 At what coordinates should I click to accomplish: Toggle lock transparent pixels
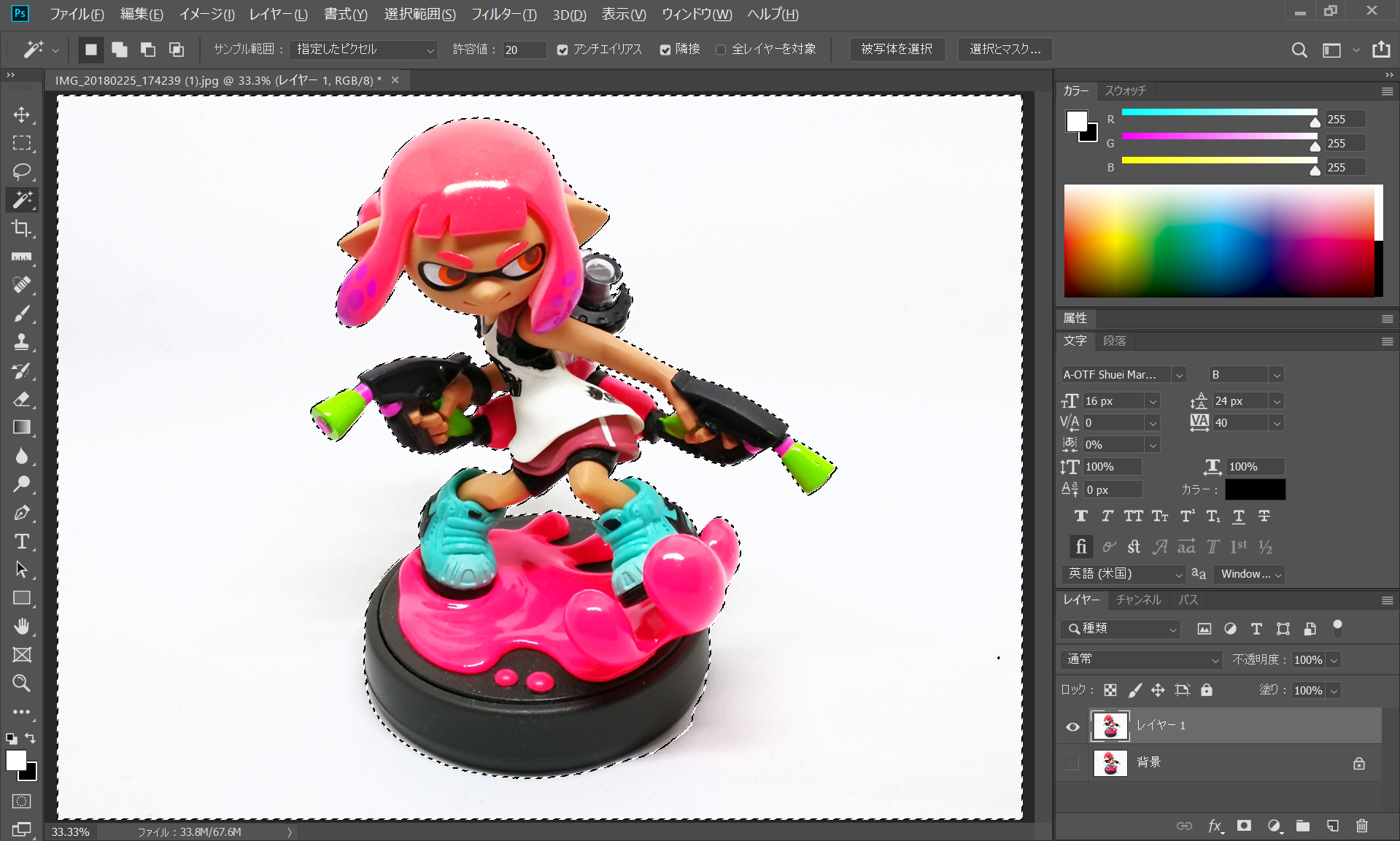[1110, 690]
